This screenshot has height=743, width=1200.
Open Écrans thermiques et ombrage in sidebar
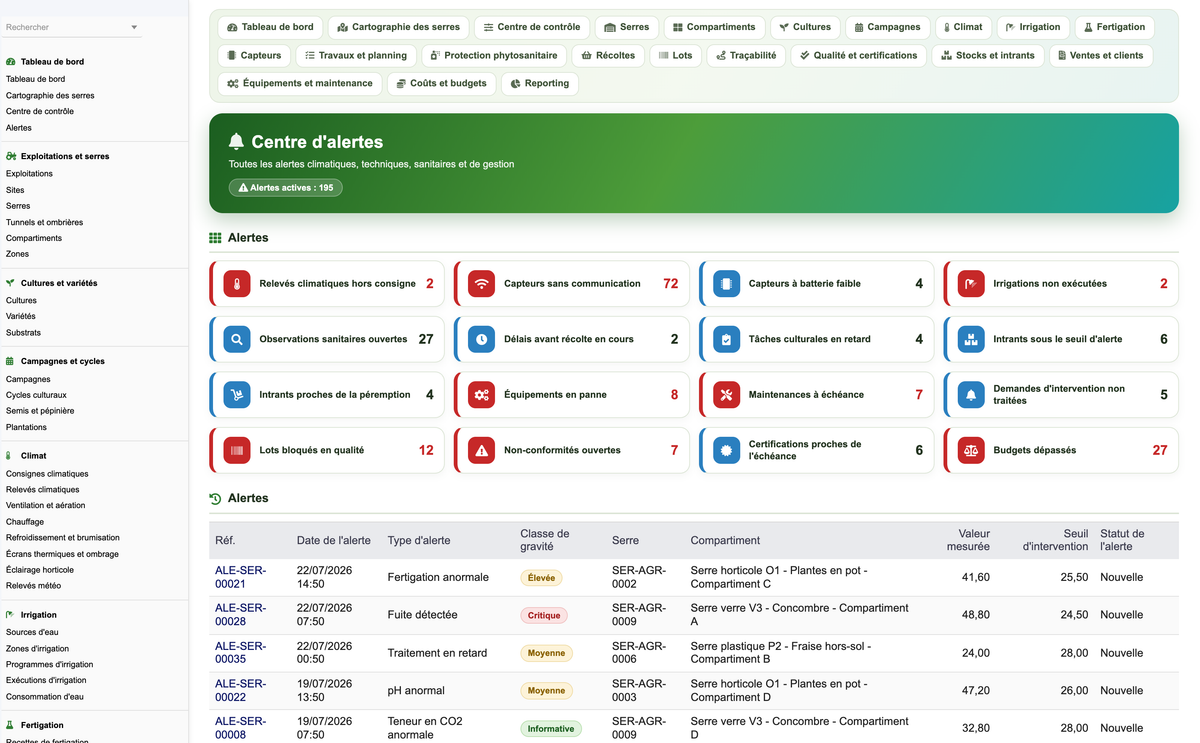(x=62, y=554)
